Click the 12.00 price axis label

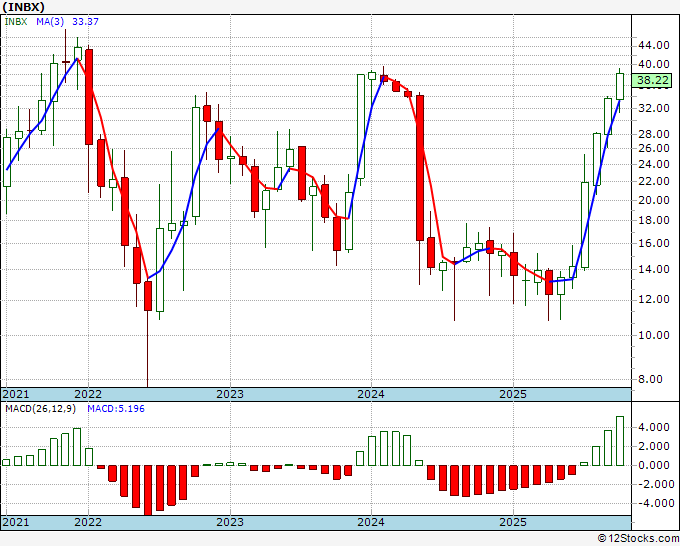coord(653,299)
